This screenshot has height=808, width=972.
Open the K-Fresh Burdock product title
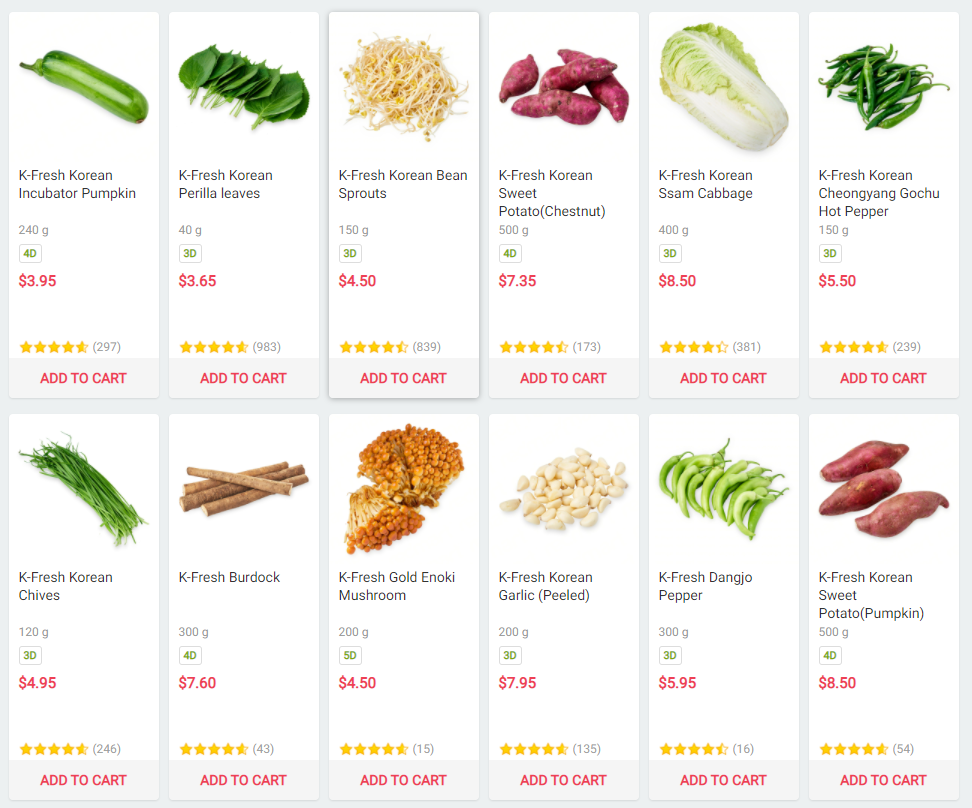(229, 577)
